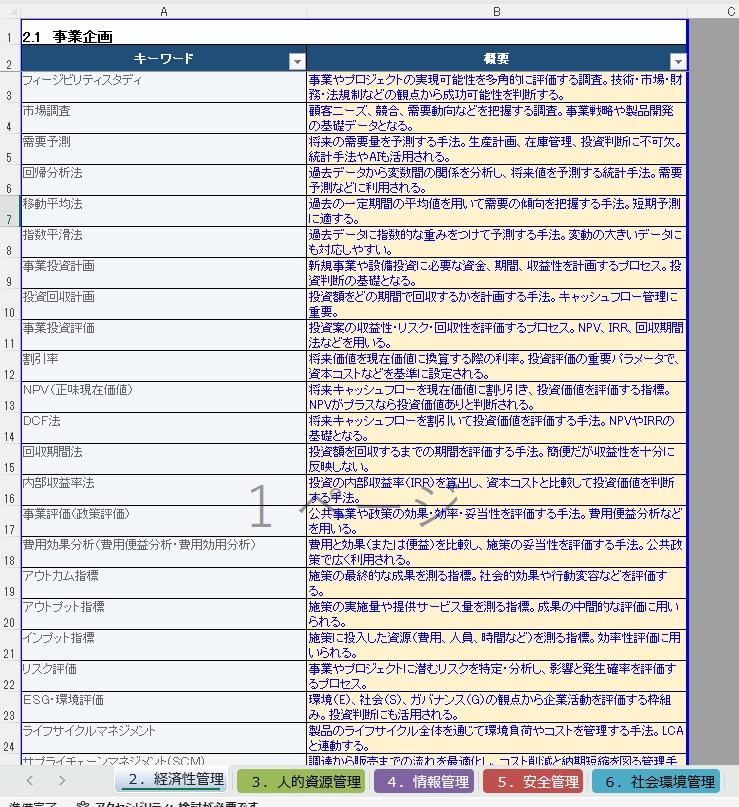This screenshot has width=739, height=807.
Task: Select the cell リスク評価
Action: pos(164,676)
